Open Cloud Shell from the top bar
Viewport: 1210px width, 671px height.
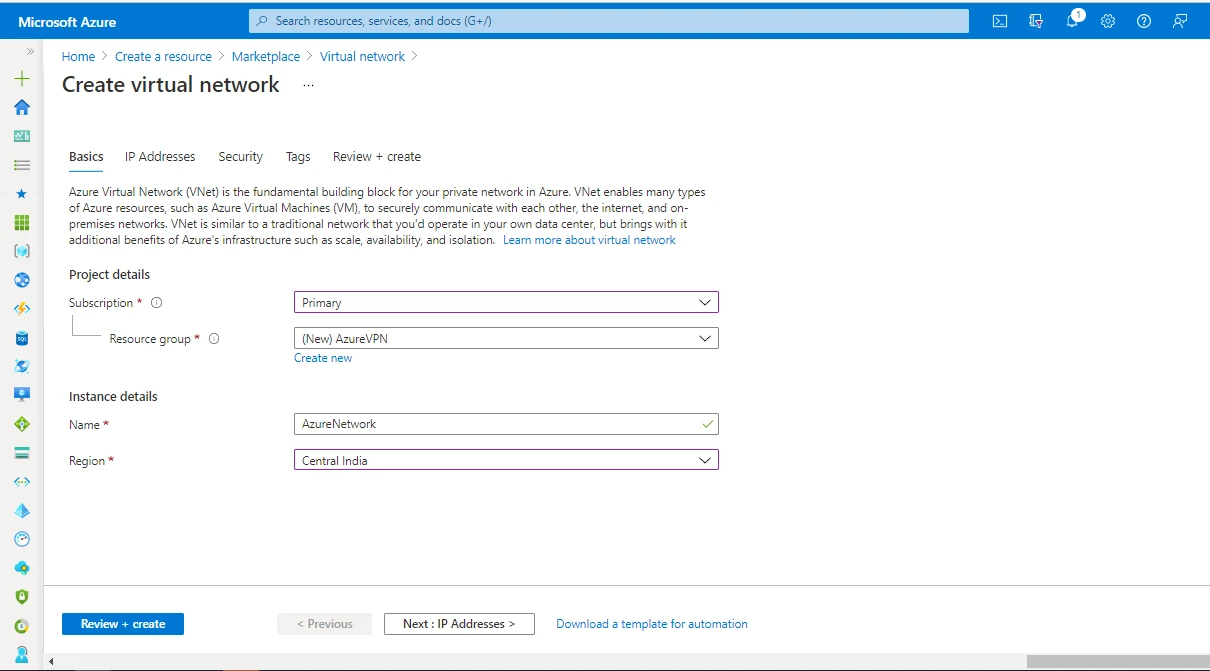tap(999, 20)
